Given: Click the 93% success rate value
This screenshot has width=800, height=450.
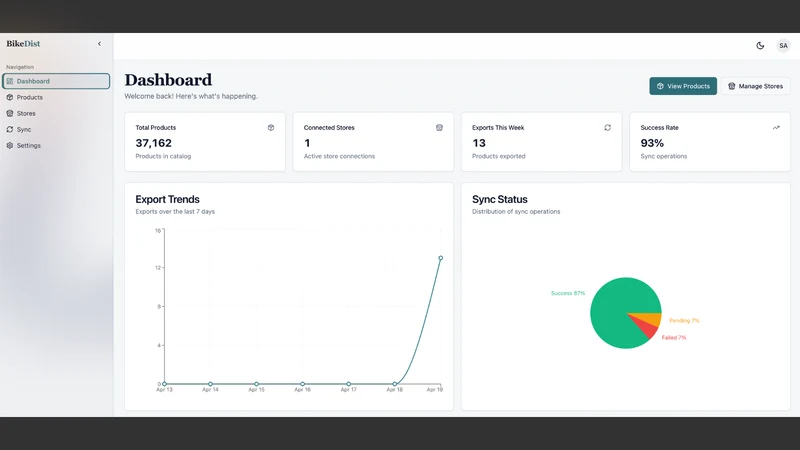Looking at the screenshot, I should tap(652, 143).
